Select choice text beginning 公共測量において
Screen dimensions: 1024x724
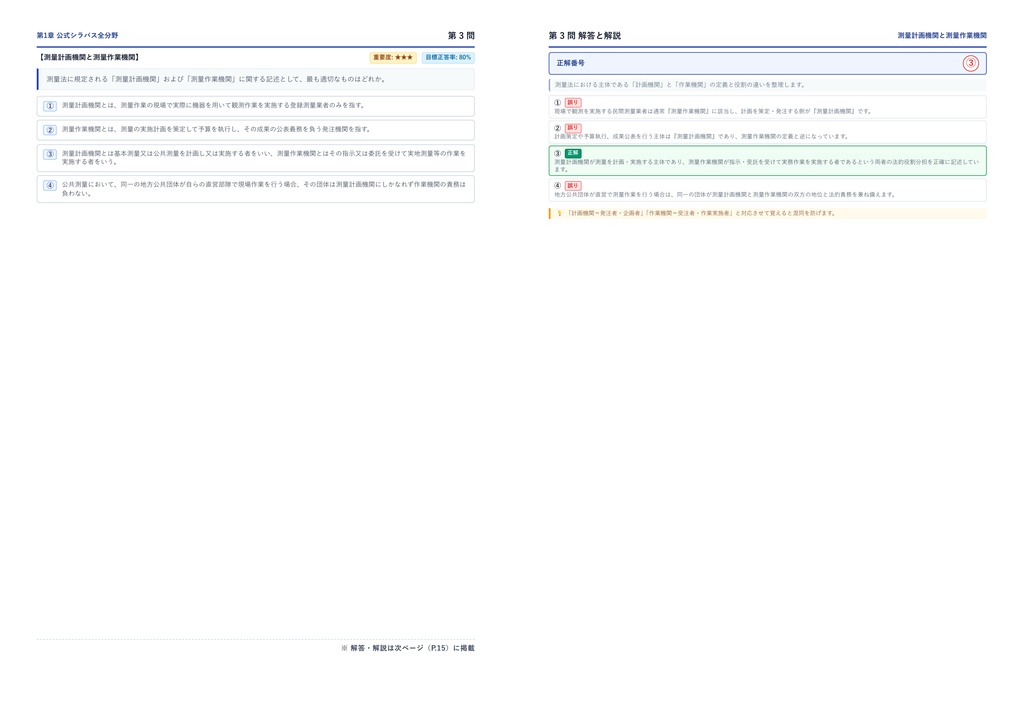click(x=264, y=189)
